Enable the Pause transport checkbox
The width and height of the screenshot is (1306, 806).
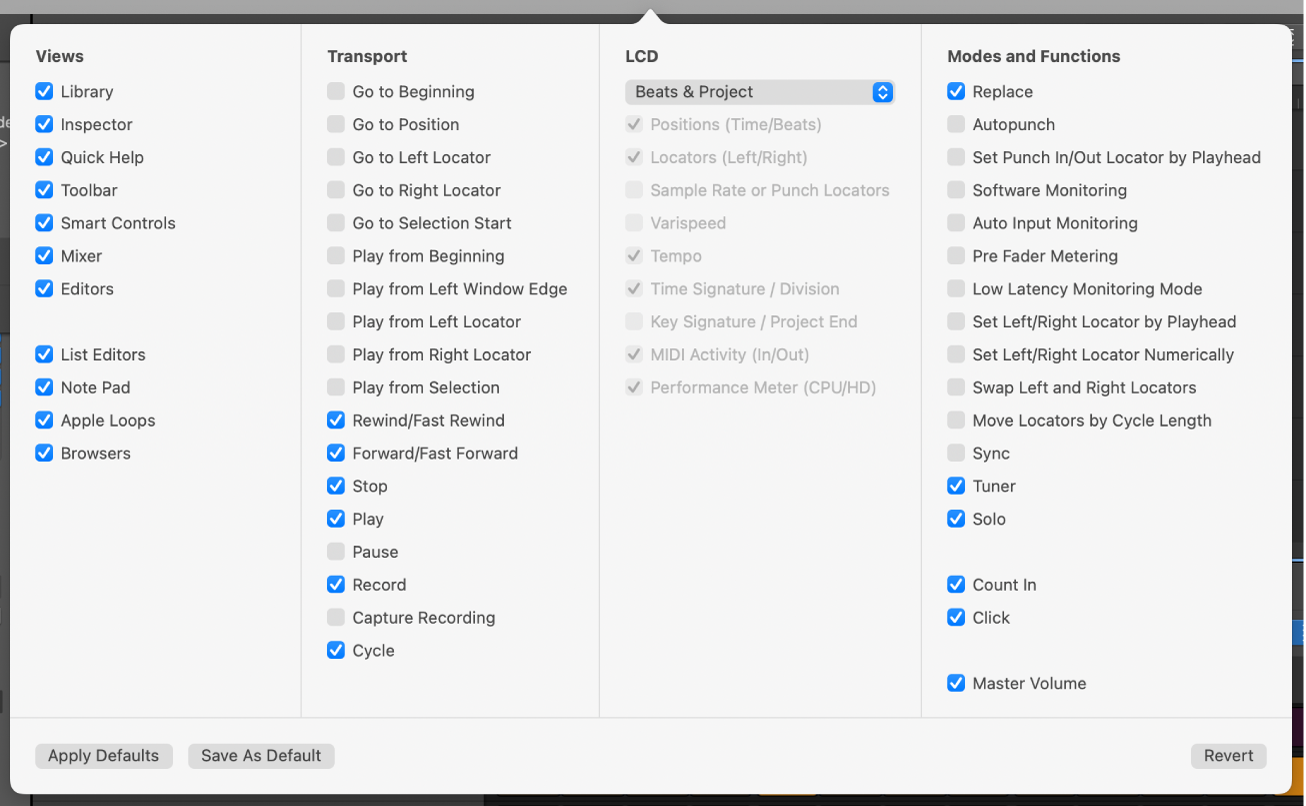(336, 552)
